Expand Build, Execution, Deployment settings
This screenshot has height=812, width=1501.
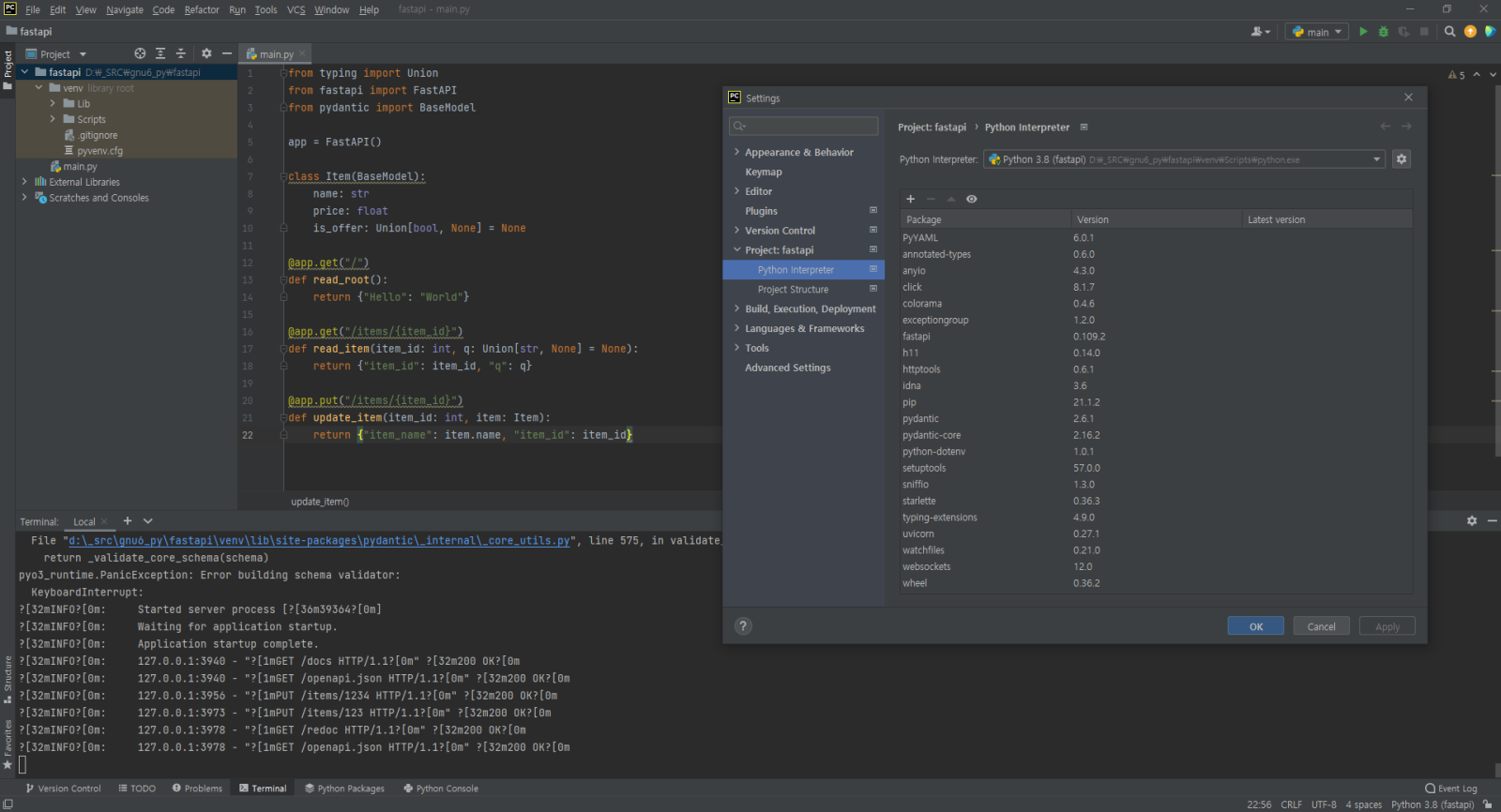tap(736, 308)
